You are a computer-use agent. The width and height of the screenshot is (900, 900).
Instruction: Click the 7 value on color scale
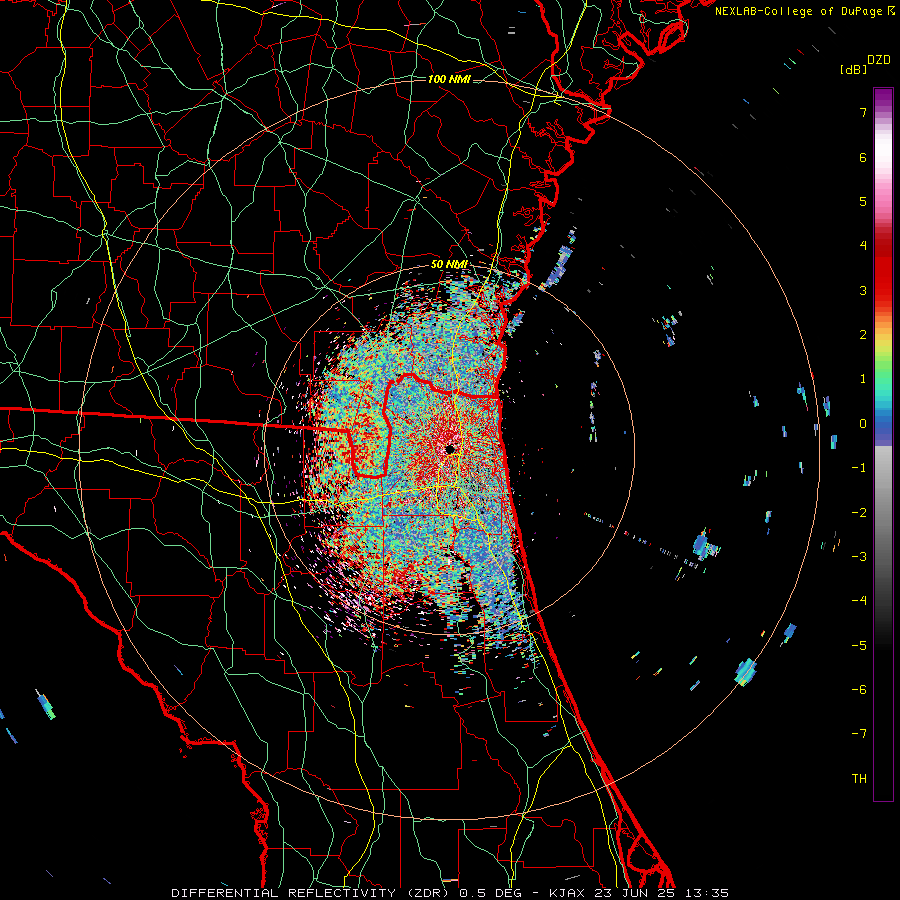point(863,112)
